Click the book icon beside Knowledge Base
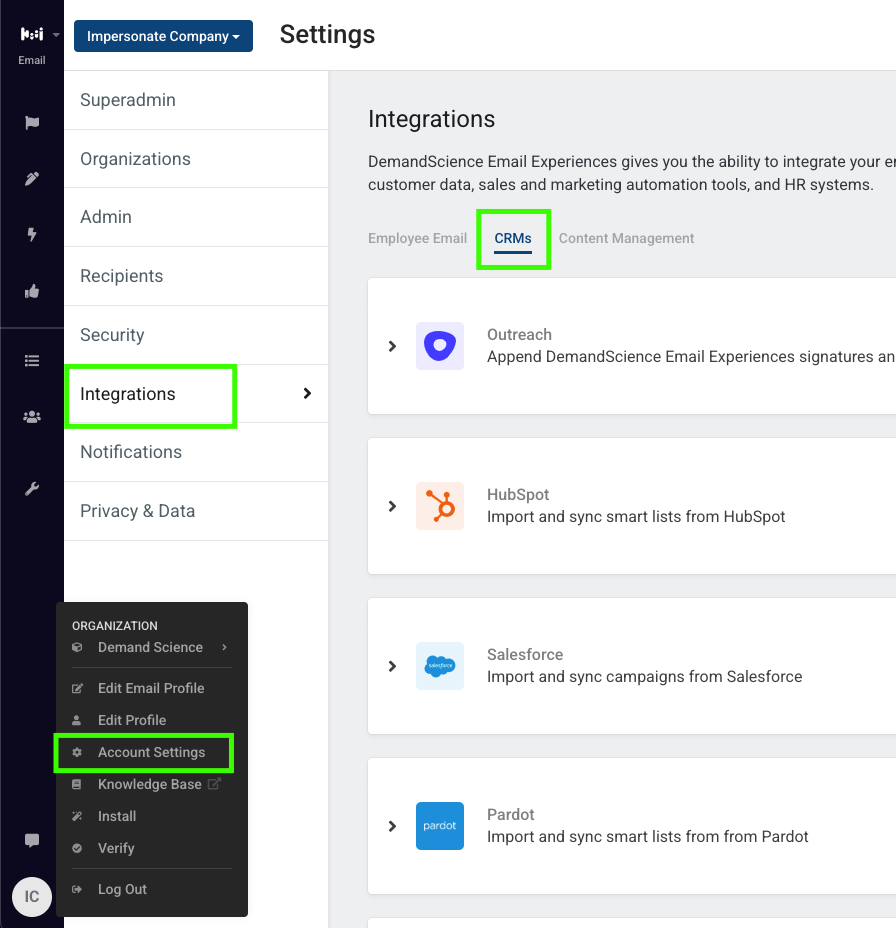The width and height of the screenshot is (896, 928). pyautogui.click(x=77, y=784)
